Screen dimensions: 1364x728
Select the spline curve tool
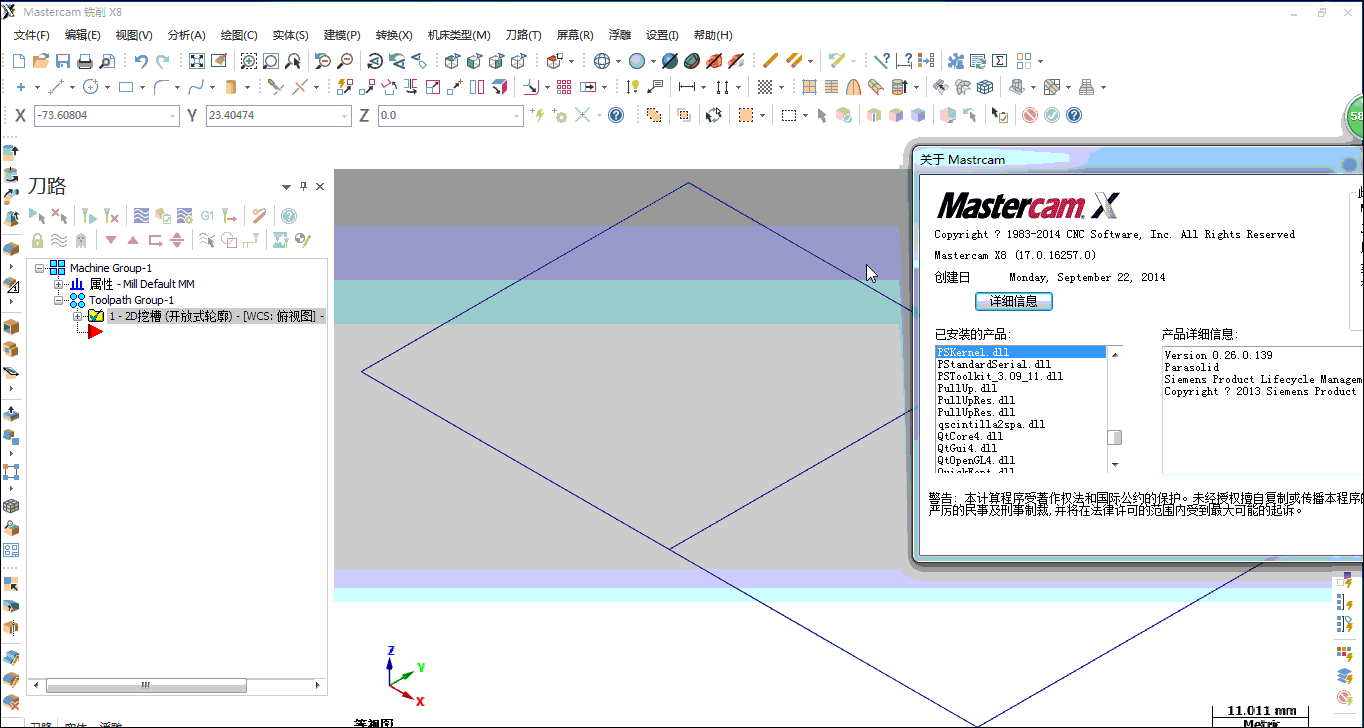pyautogui.click(x=197, y=87)
